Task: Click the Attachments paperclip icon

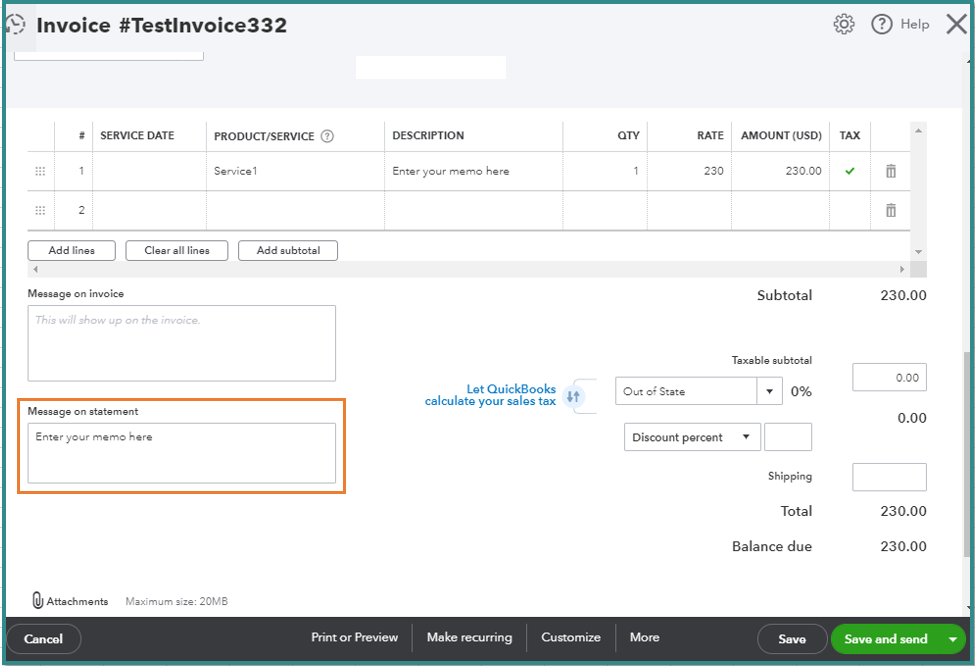Action: point(38,600)
